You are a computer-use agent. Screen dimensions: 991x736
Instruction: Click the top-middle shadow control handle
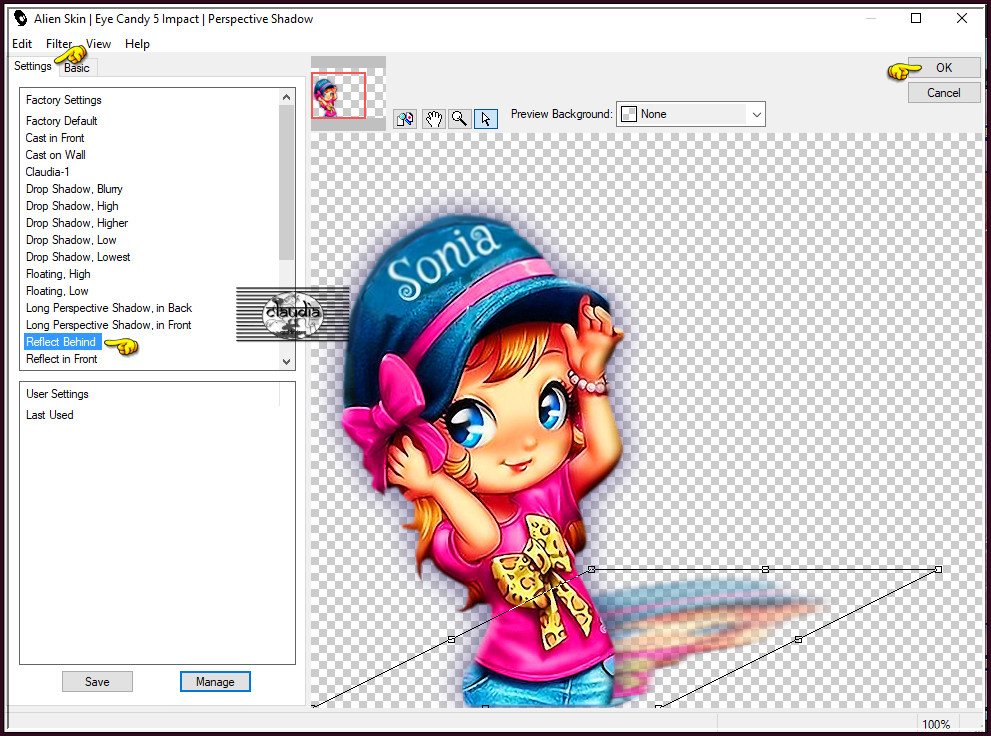pyautogui.click(x=765, y=570)
